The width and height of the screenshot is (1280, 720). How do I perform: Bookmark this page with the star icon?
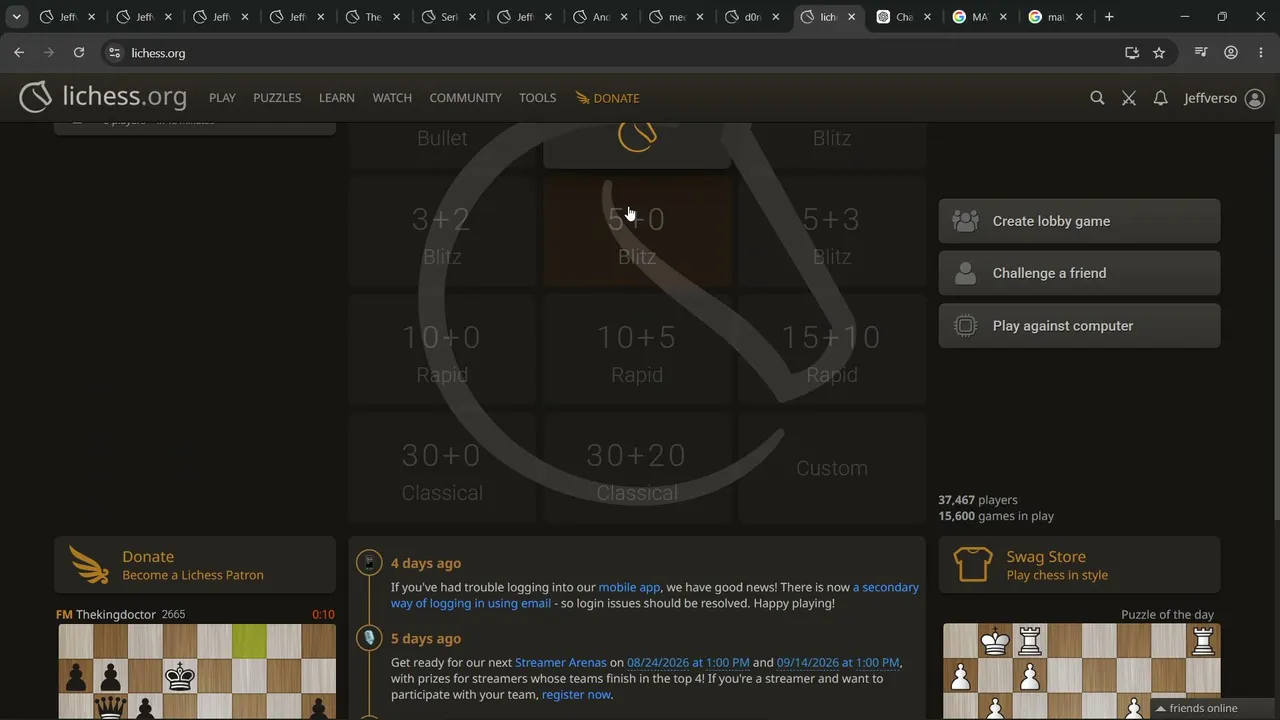pos(1159,53)
